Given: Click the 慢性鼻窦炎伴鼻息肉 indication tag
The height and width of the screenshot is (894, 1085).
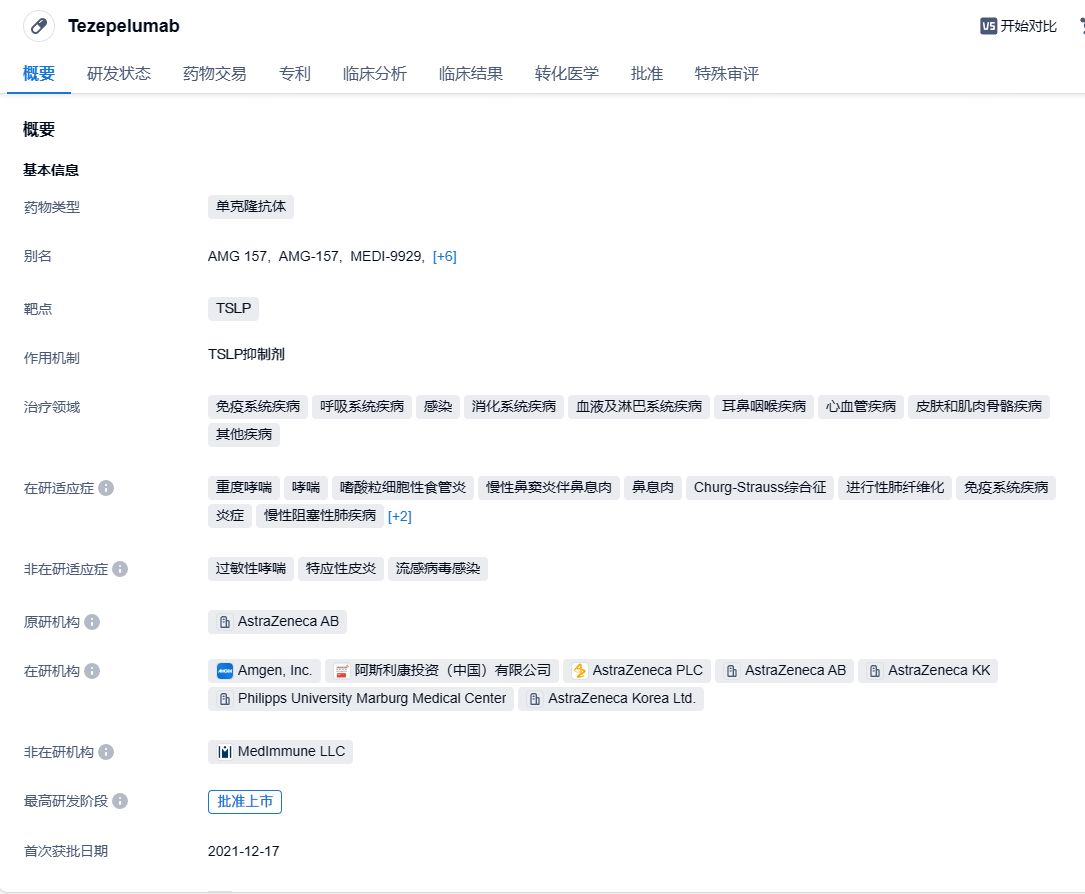Looking at the screenshot, I should point(549,488).
